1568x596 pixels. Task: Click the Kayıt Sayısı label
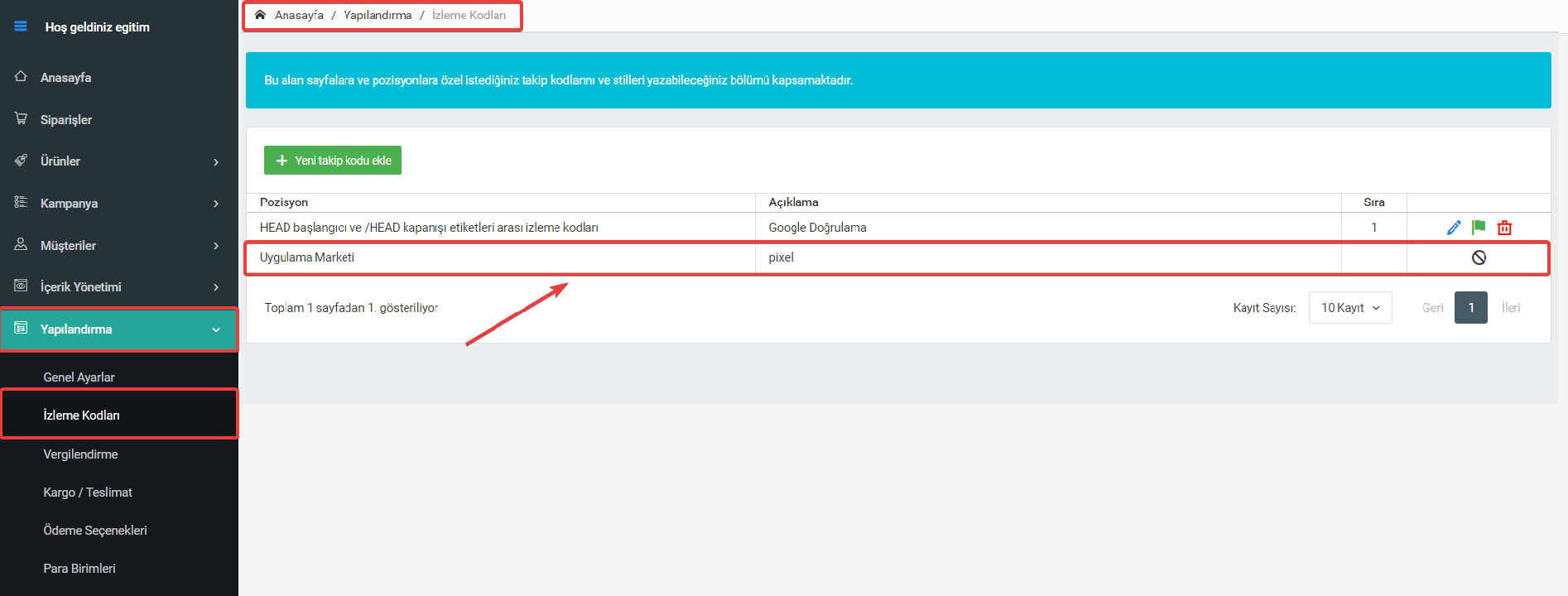coord(1264,308)
